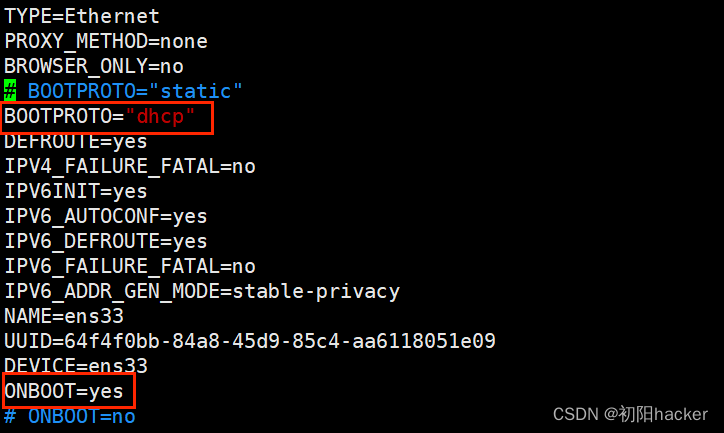Click the IPV4_FAILURE_FATAL=no line
The height and width of the screenshot is (433, 724).
click(x=130, y=166)
